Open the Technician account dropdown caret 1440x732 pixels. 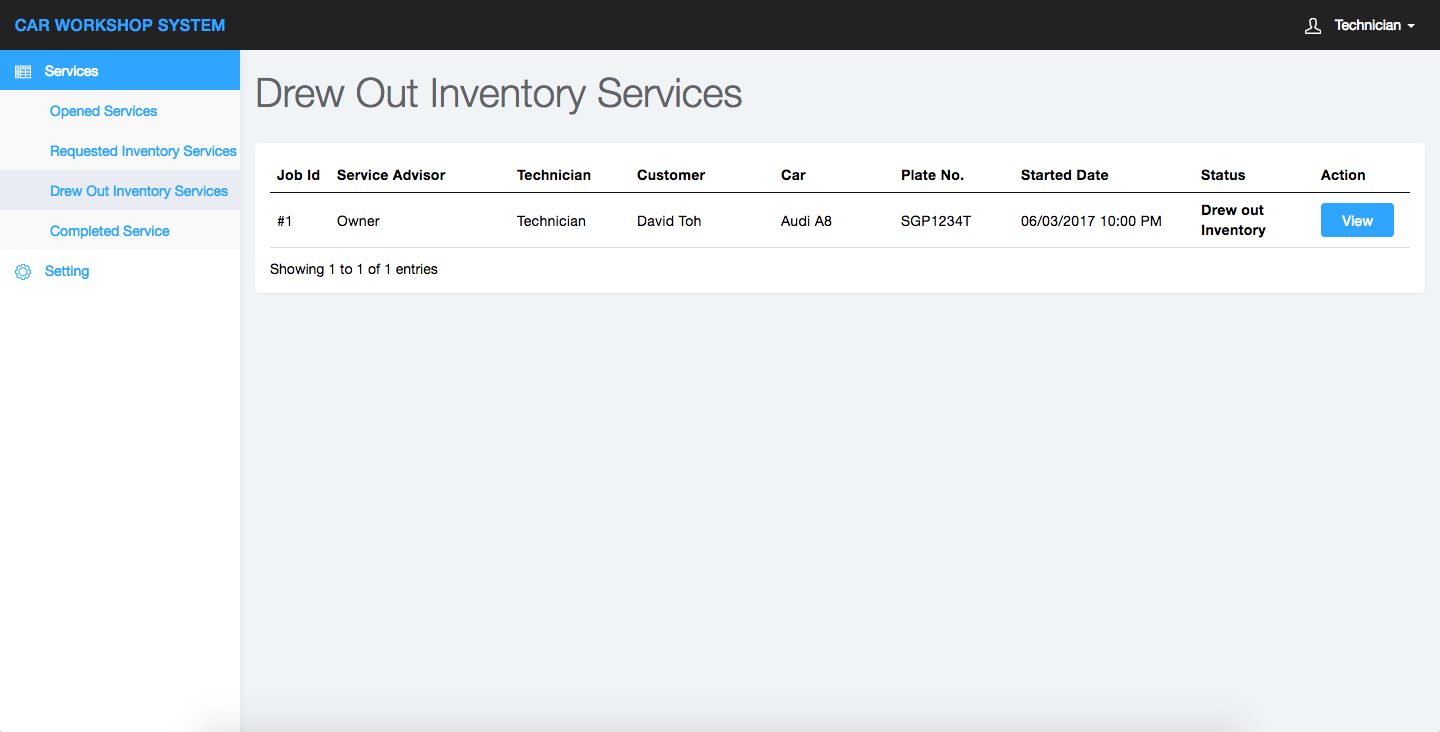coord(1411,26)
